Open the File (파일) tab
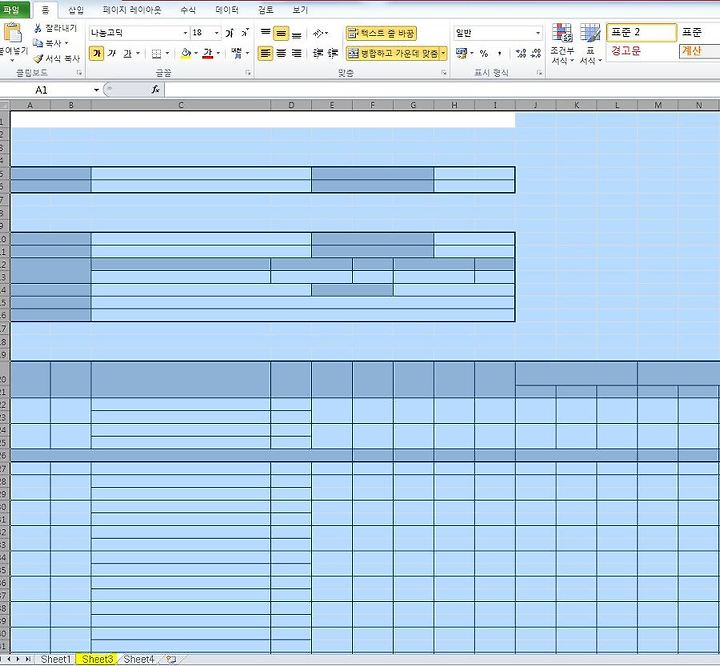The height and width of the screenshot is (666, 720). point(14,10)
